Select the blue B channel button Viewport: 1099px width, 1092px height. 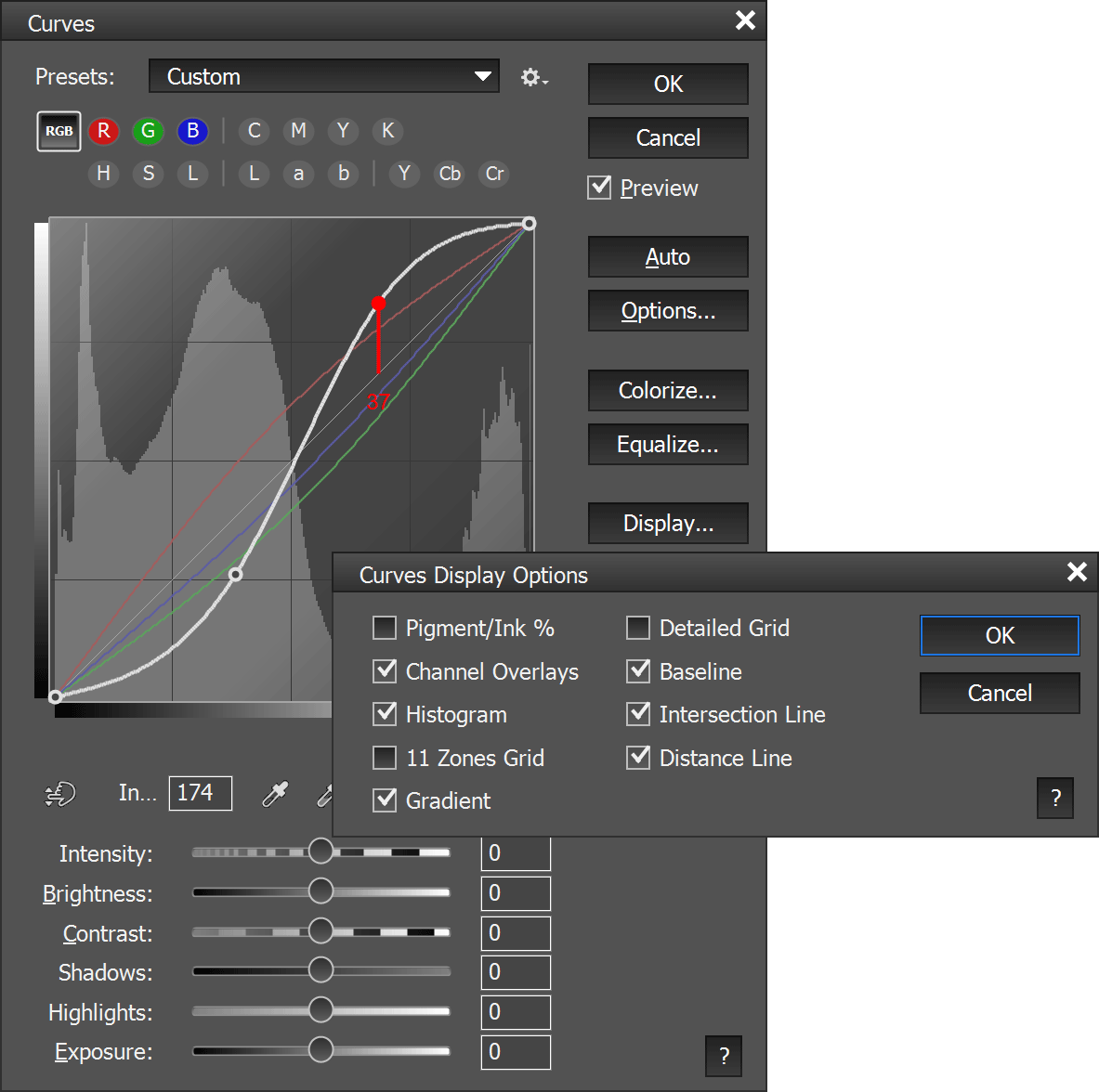pos(192,131)
